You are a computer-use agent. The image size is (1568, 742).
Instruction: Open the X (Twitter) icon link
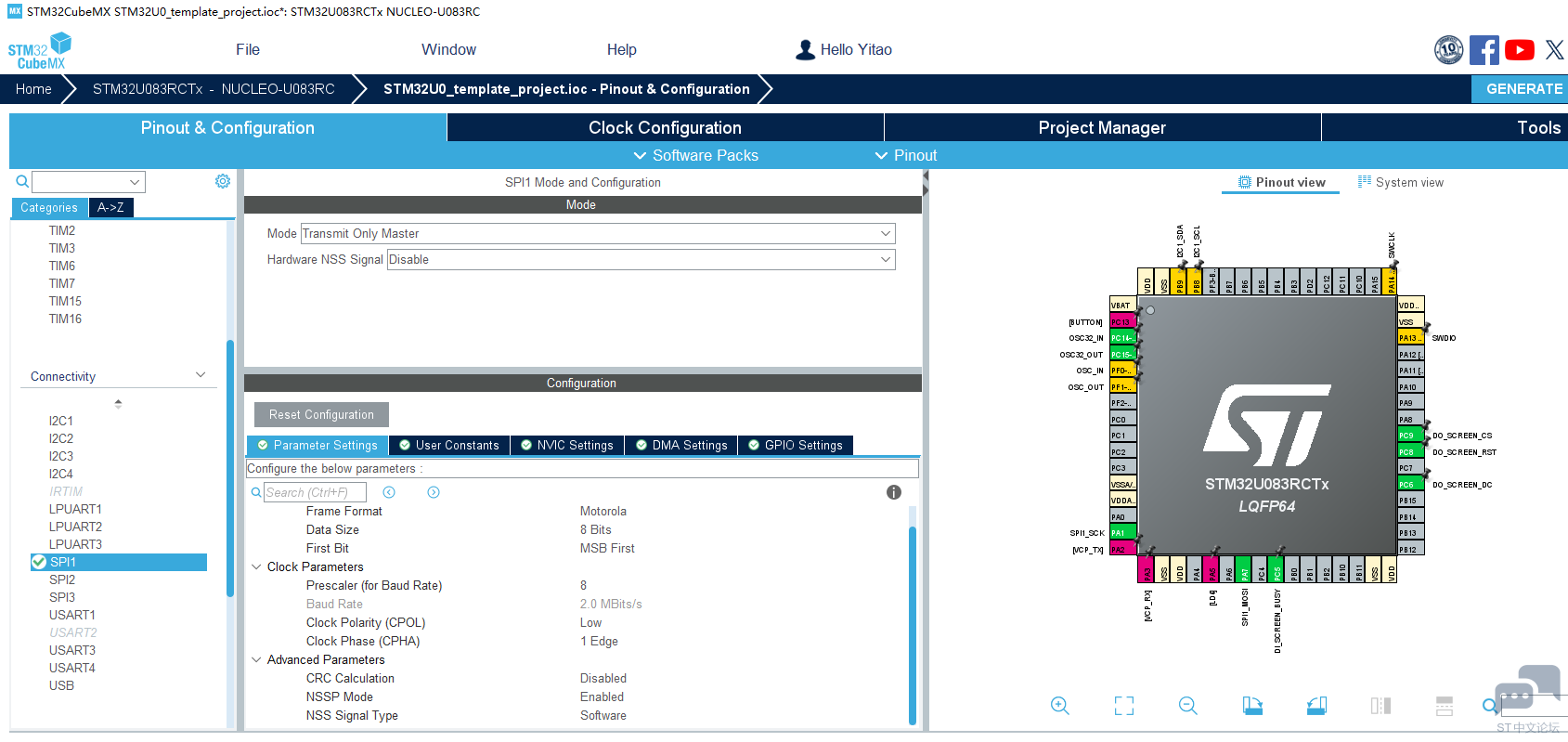coord(1555,50)
